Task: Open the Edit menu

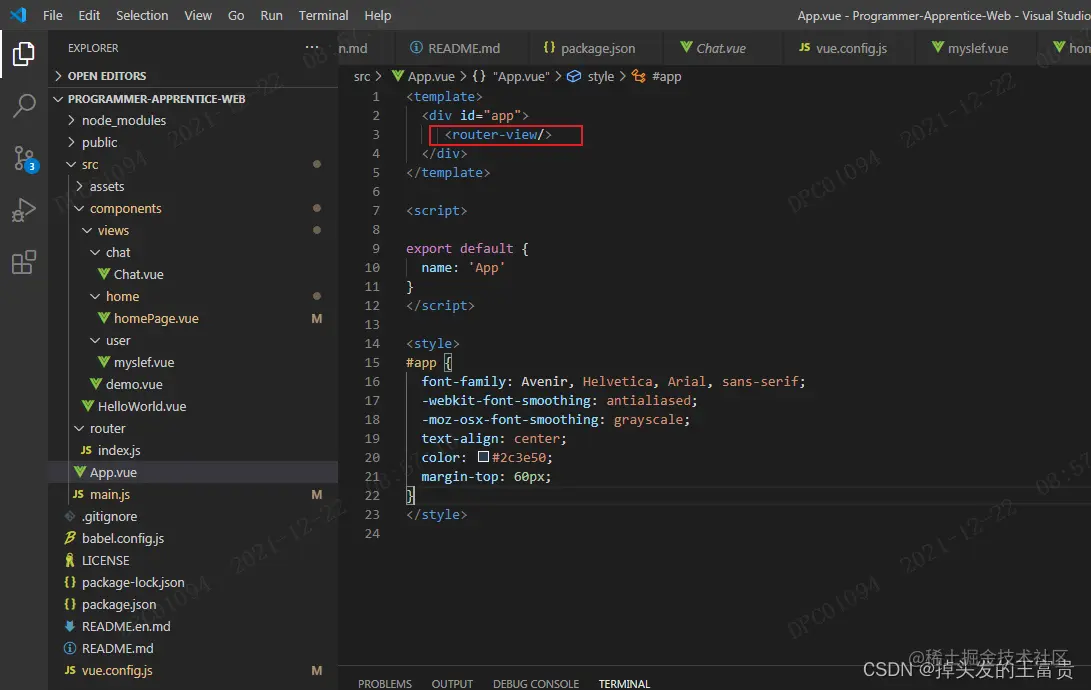Action: [89, 15]
